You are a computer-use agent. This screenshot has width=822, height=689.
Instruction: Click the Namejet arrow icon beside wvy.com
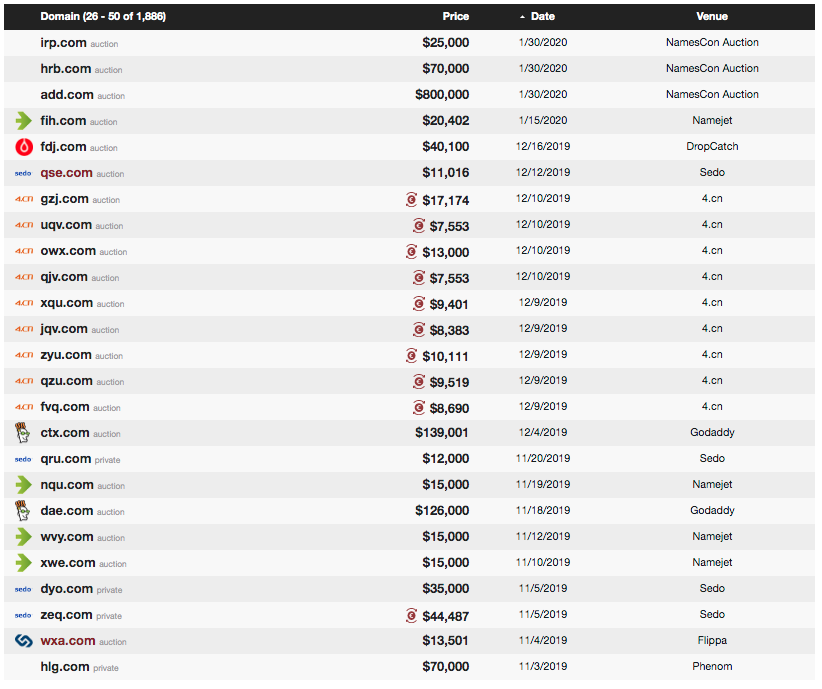tap(24, 537)
